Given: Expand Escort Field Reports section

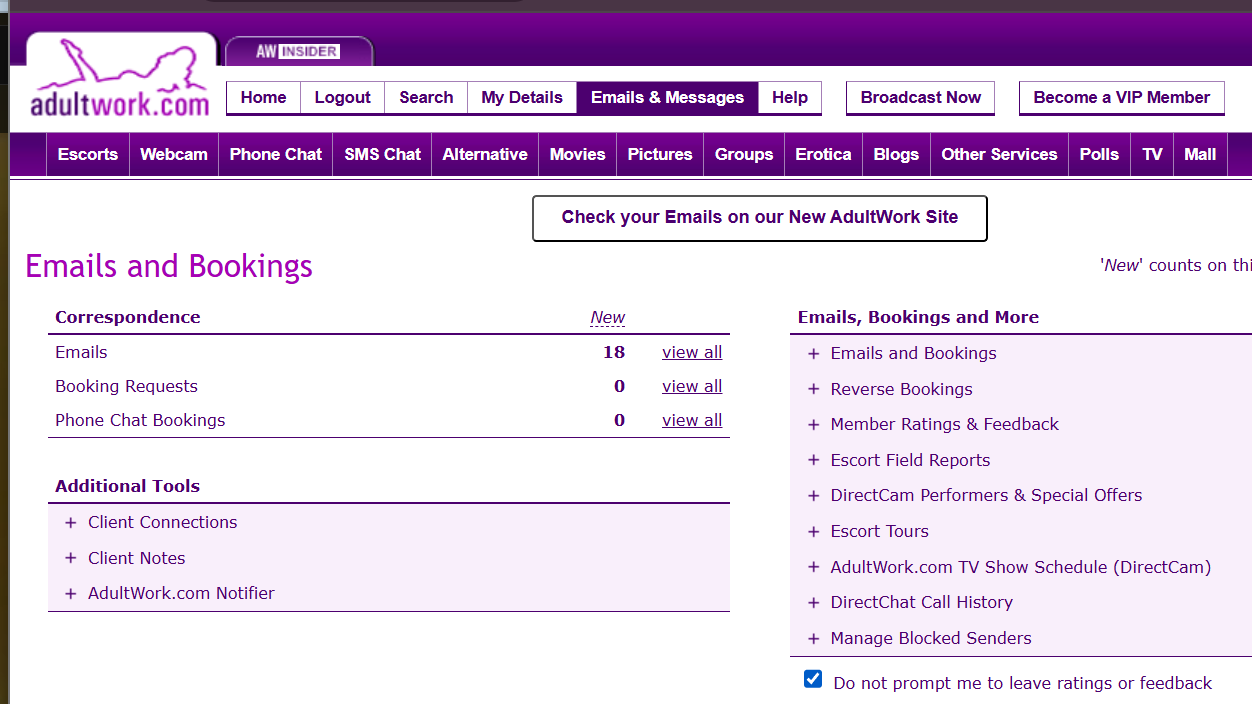Looking at the screenshot, I should 910,460.
